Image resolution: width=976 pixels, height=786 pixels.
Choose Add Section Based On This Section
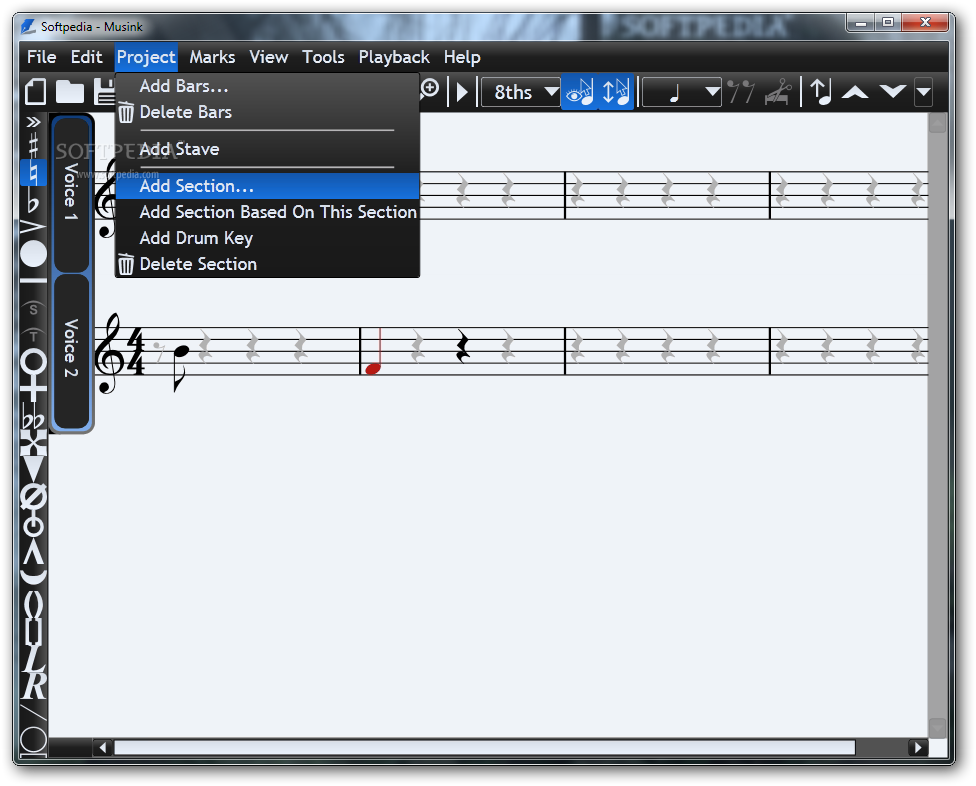[x=268, y=212]
